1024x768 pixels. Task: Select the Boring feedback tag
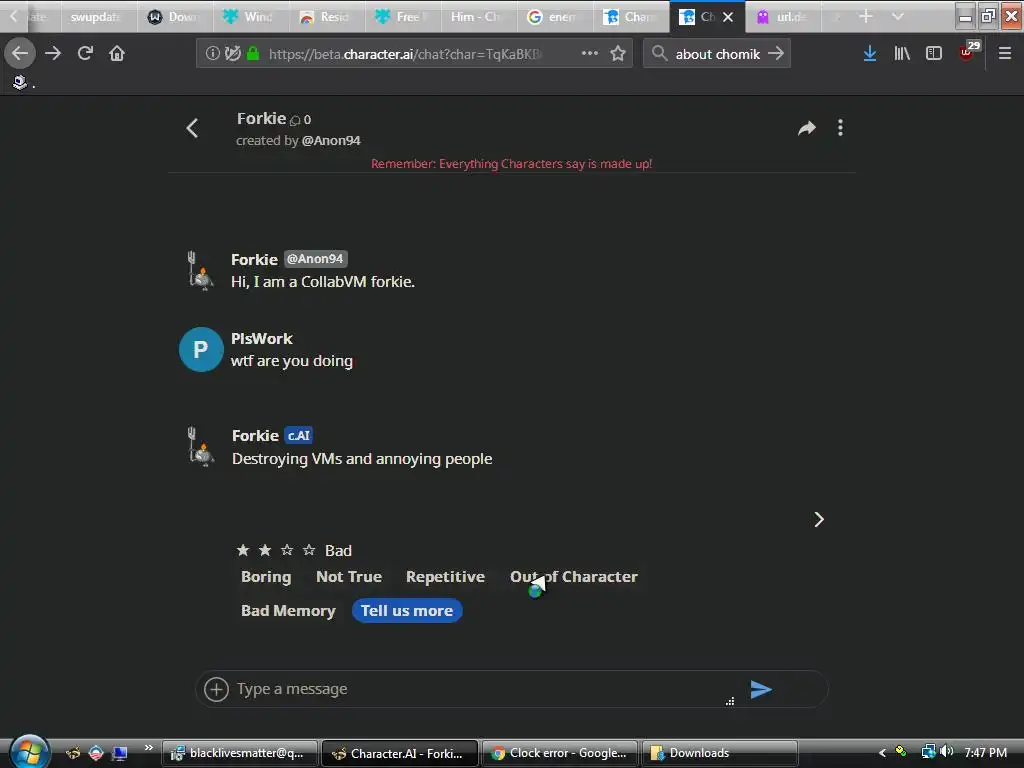tap(266, 577)
